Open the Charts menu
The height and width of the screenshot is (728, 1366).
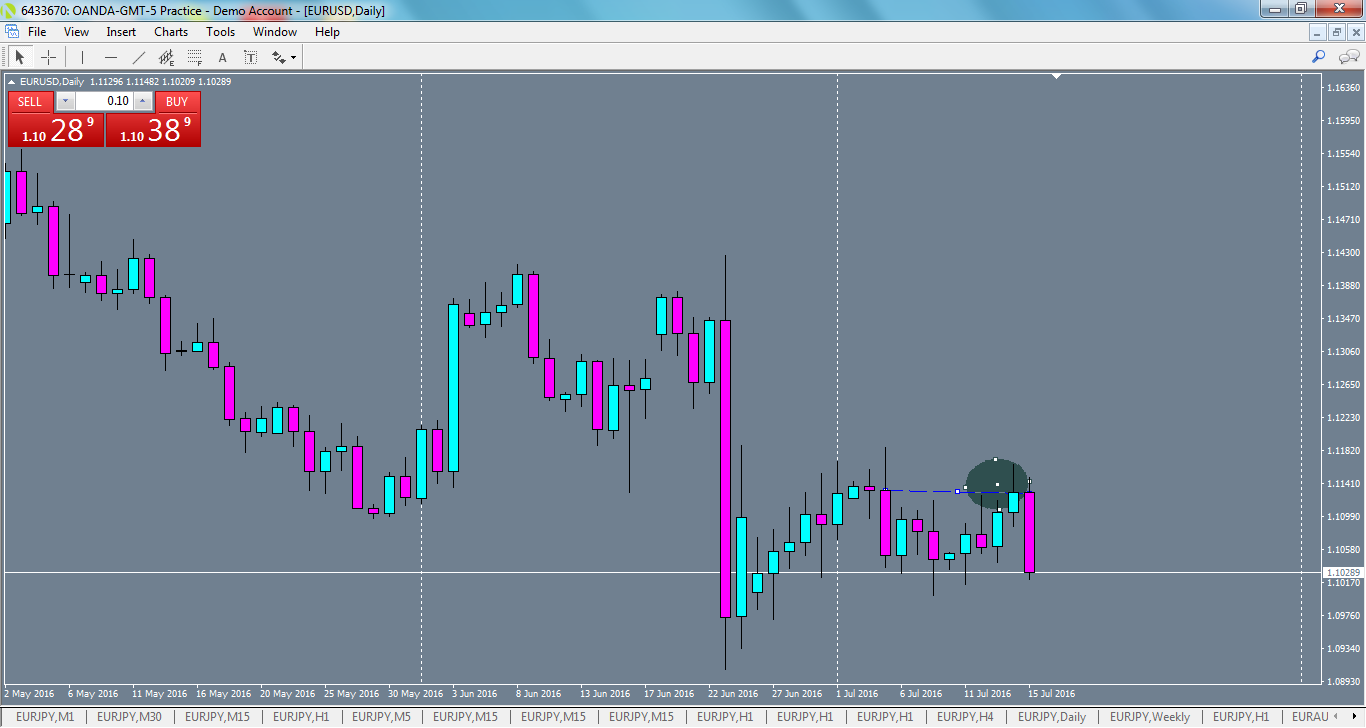[170, 31]
